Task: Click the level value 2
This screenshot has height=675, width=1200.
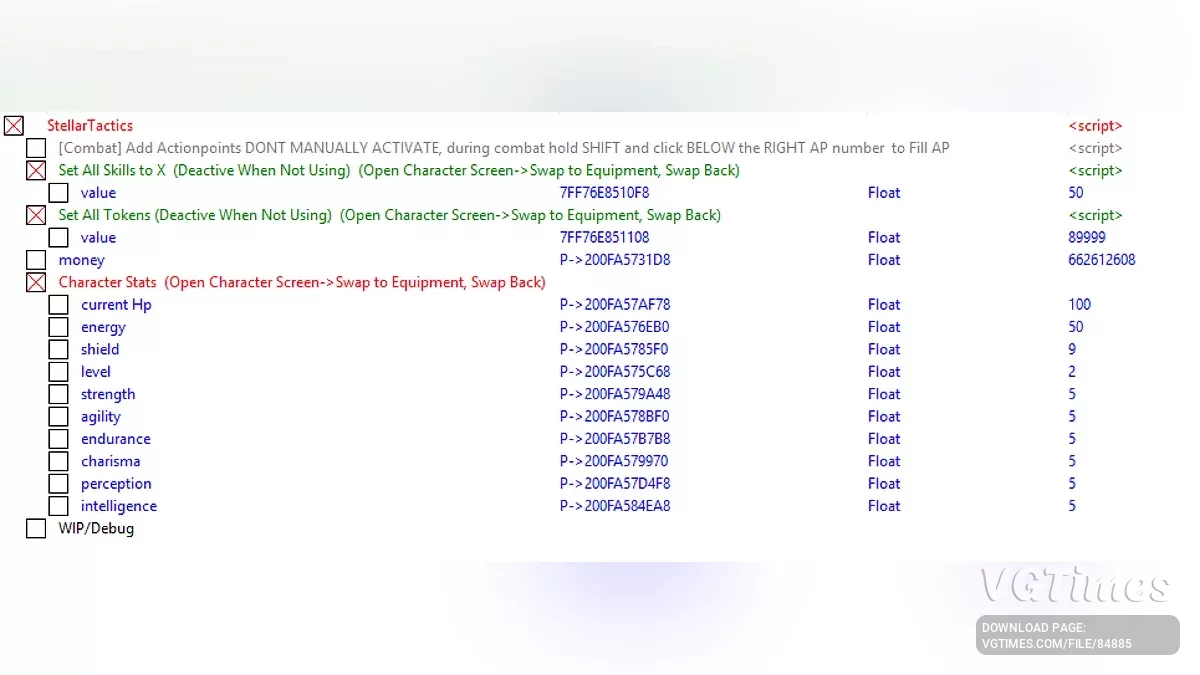Action: [1072, 372]
